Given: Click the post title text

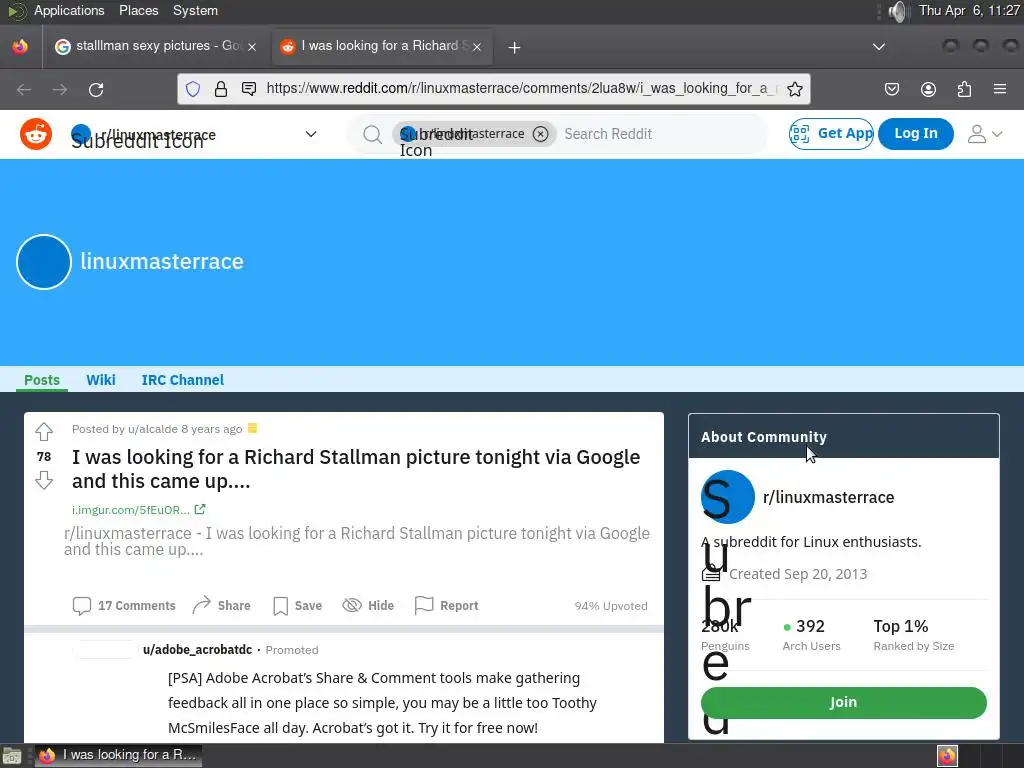Looking at the screenshot, I should tap(356, 469).
